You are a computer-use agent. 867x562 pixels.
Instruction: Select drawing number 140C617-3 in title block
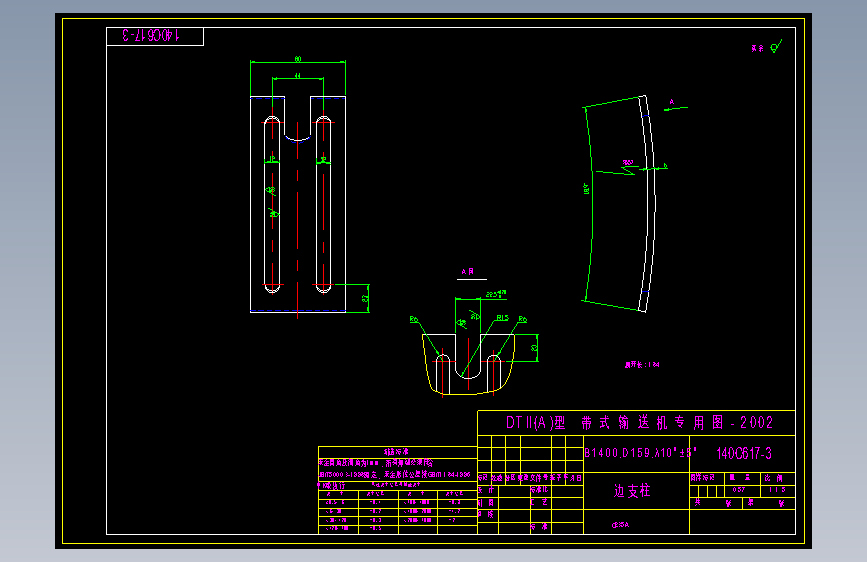(744, 454)
